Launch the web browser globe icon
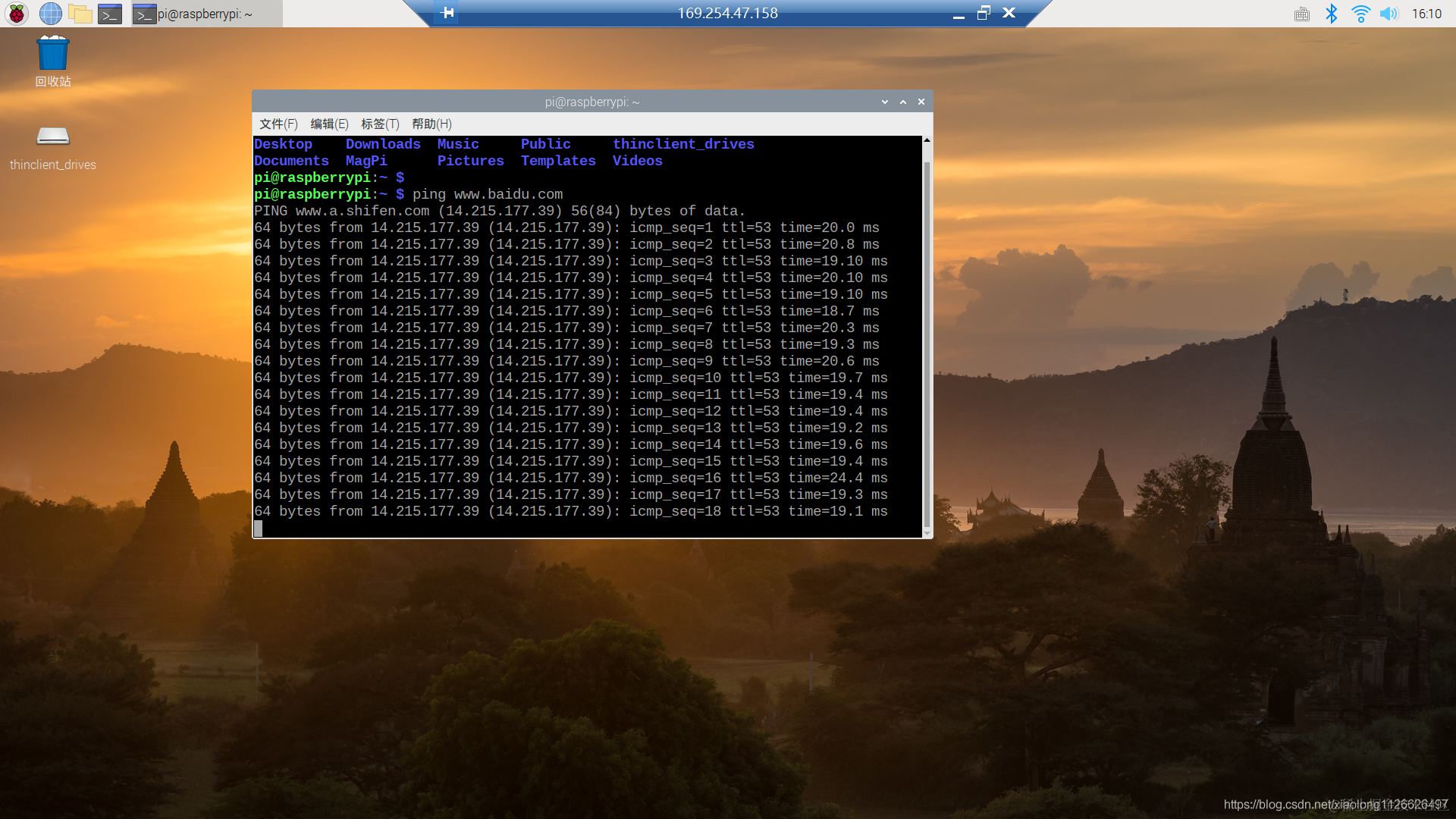This screenshot has height=819, width=1456. pos(50,13)
